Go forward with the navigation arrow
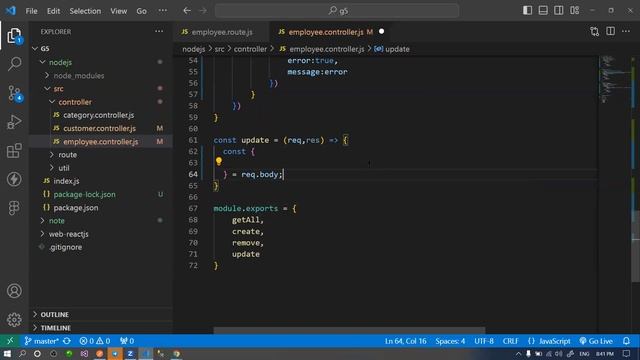Image resolution: width=640 pixels, height=360 pixels. pos(203,11)
